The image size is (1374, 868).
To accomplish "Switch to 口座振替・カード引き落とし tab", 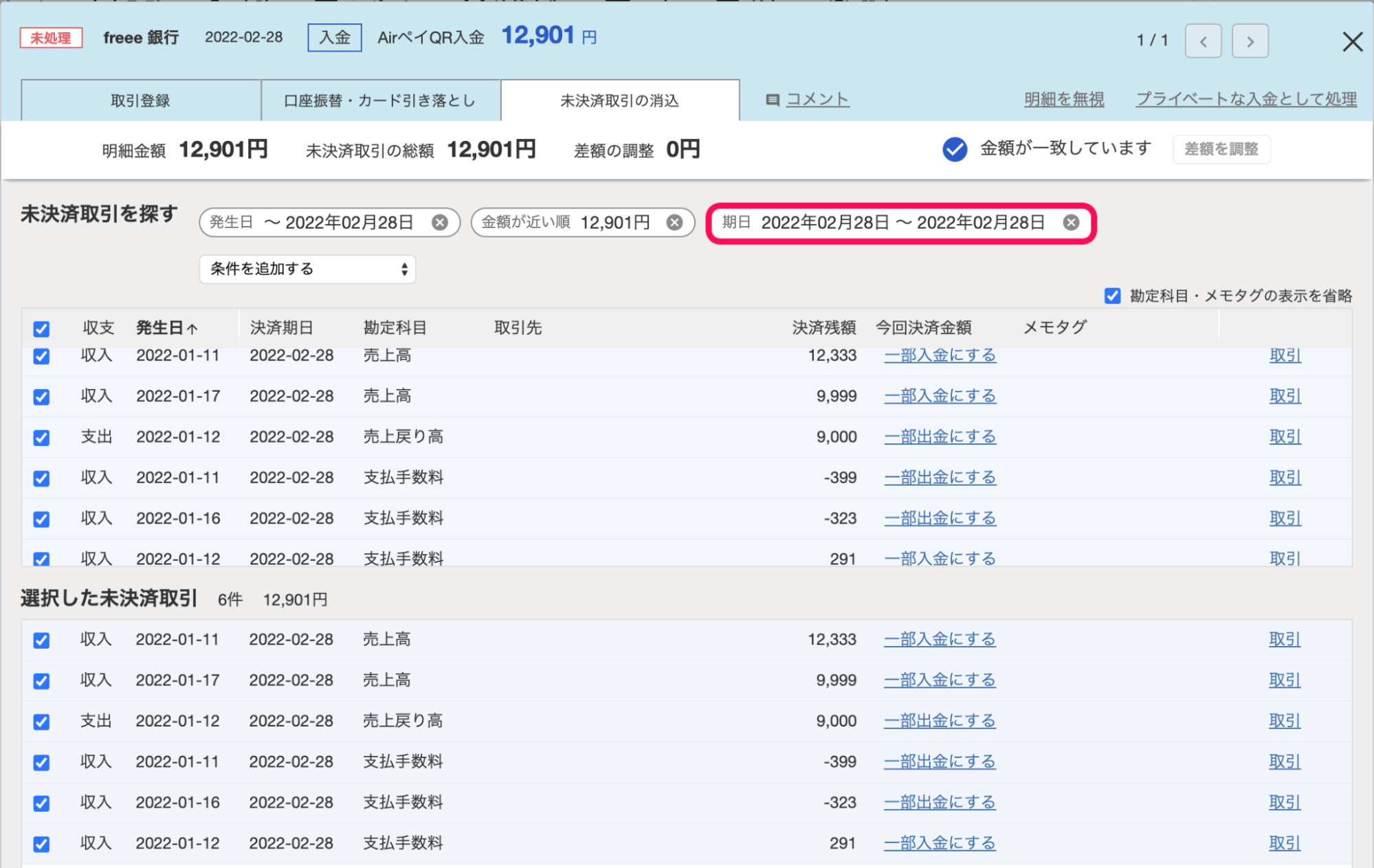I will (380, 100).
